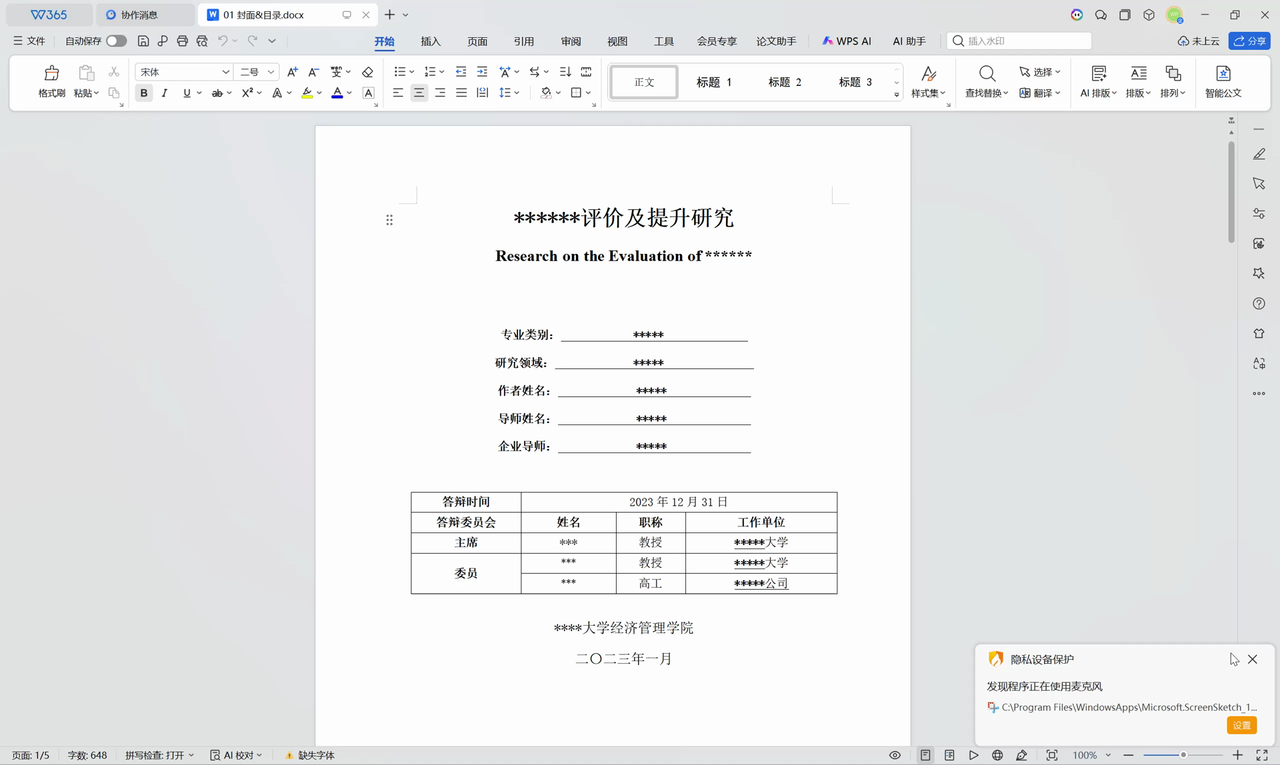
Task: Switch to the Page (页面) tab
Action: click(477, 41)
